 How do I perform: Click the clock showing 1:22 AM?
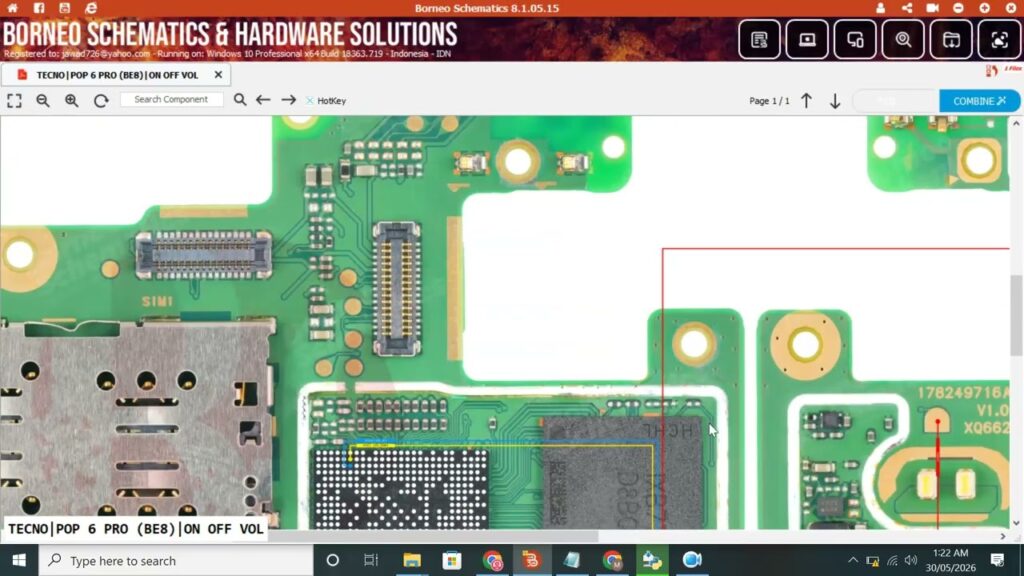(950, 553)
